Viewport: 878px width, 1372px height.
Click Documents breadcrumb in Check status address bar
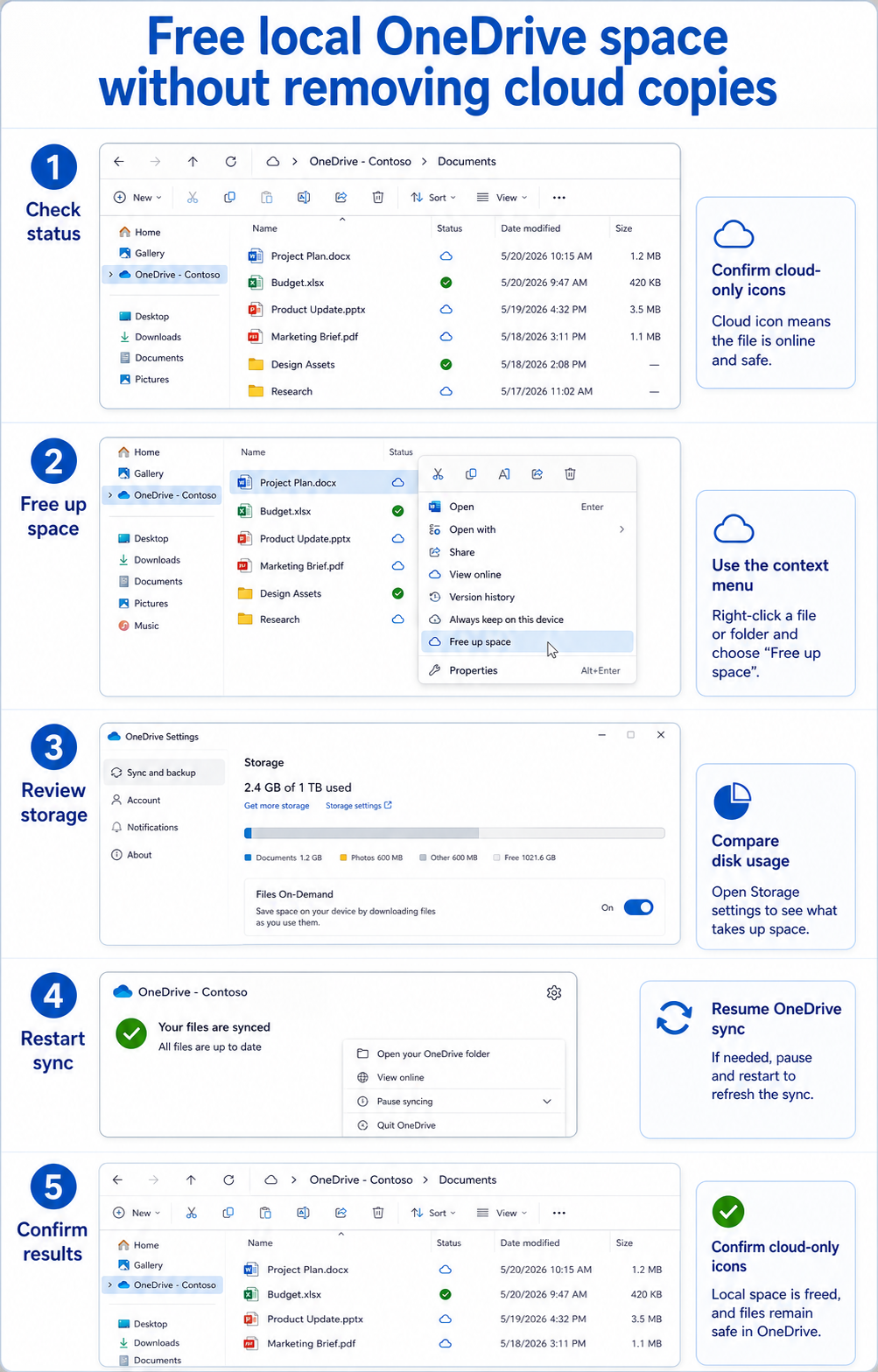(467, 161)
